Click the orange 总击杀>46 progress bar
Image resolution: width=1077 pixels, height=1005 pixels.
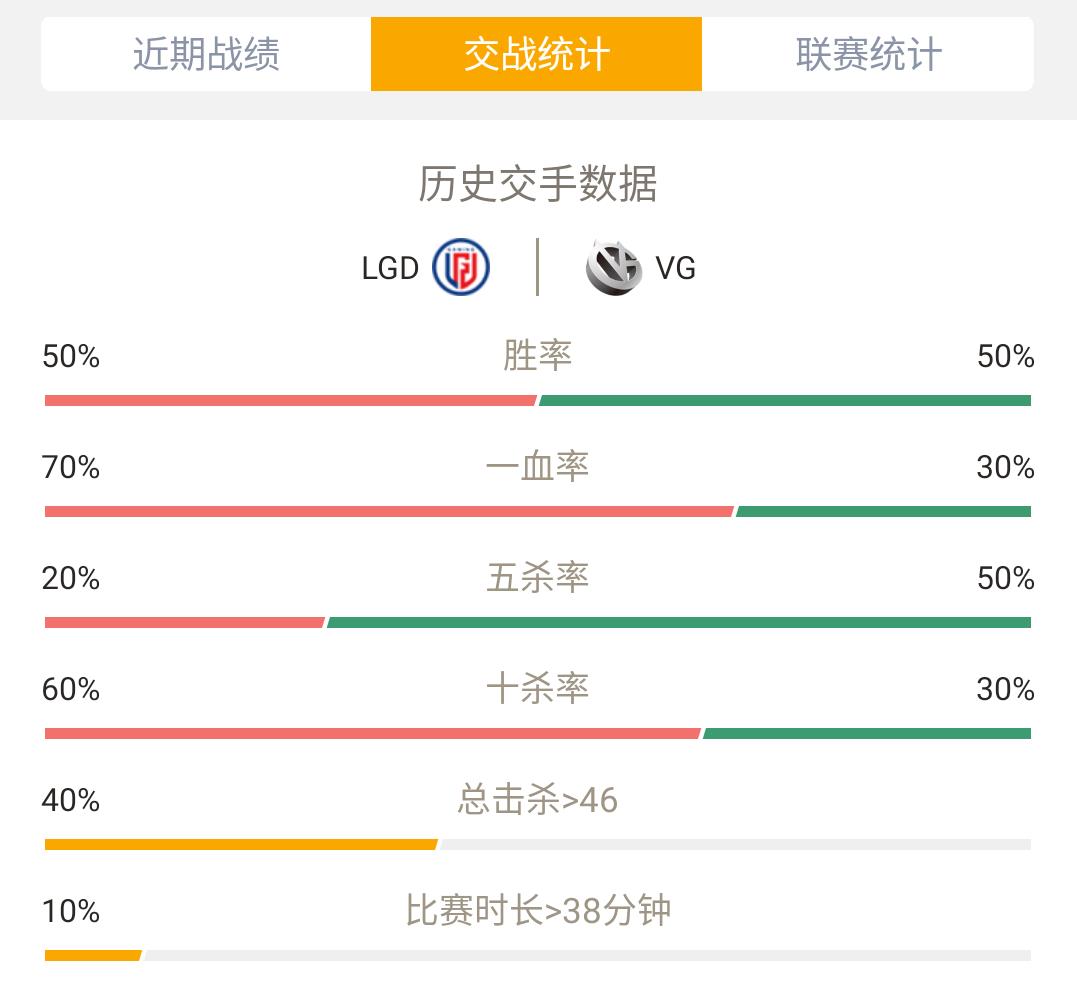(241, 844)
